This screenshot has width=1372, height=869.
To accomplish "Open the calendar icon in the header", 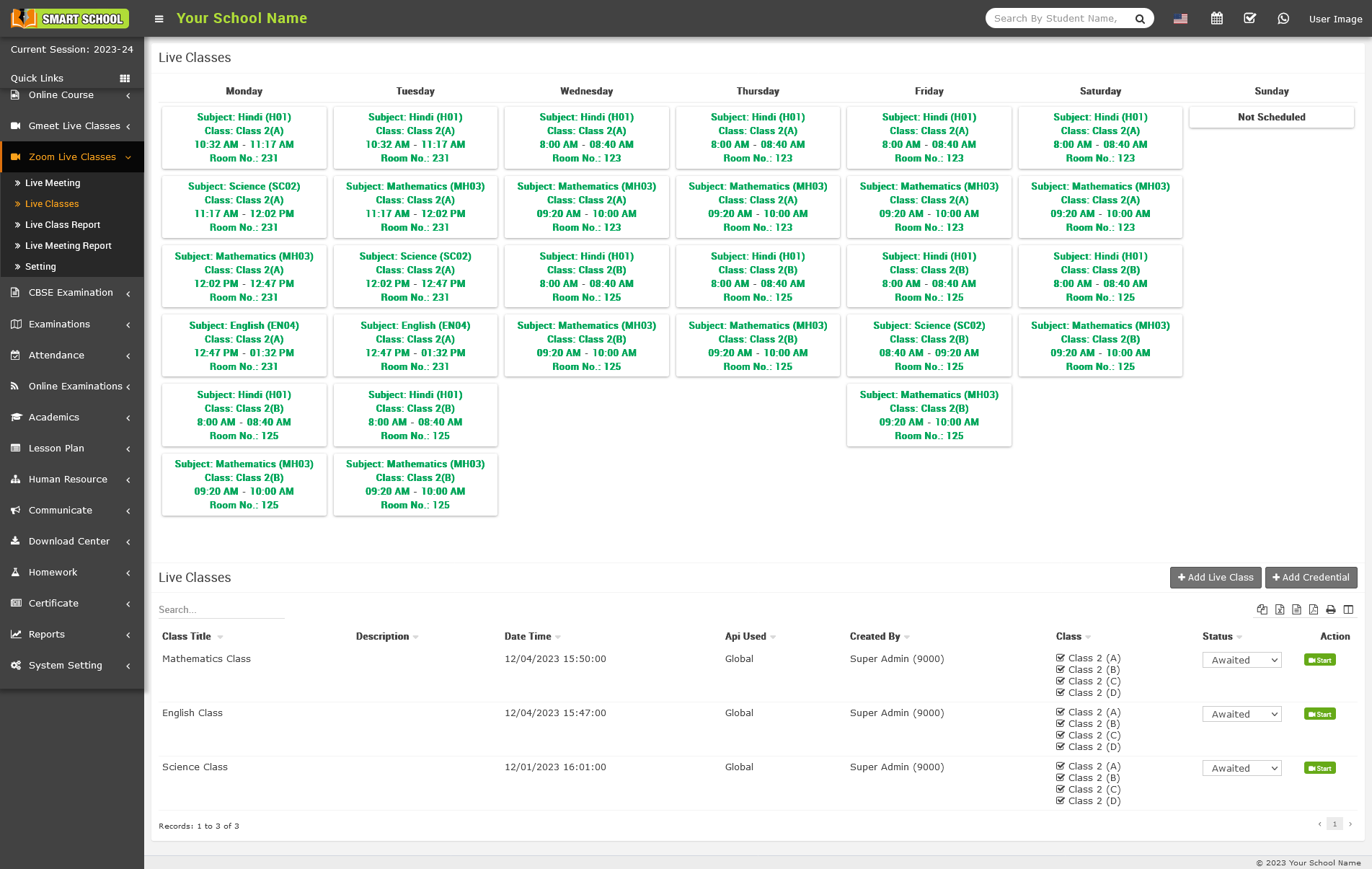I will click(x=1217, y=19).
